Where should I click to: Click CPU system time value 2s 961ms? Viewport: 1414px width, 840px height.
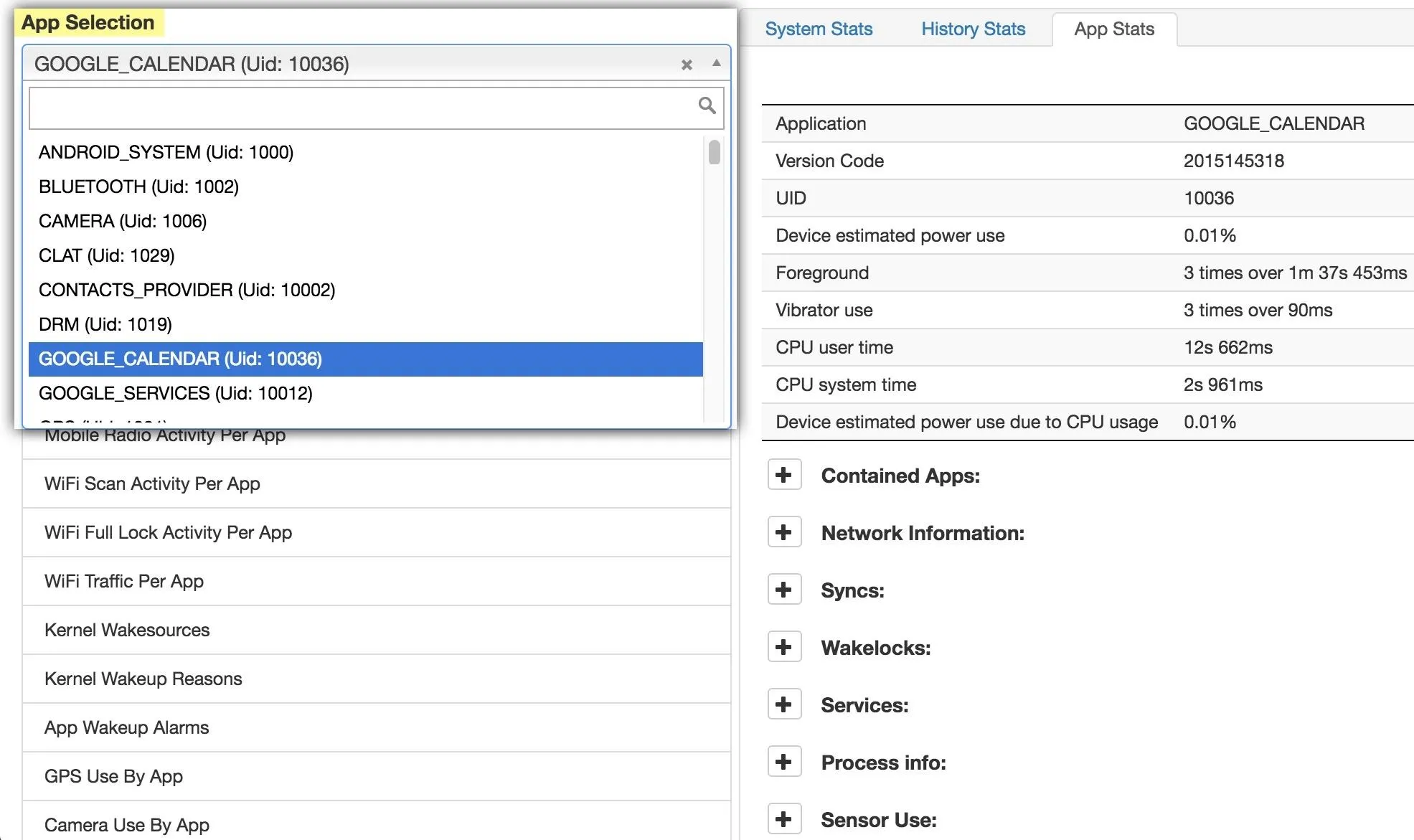[x=1222, y=384]
